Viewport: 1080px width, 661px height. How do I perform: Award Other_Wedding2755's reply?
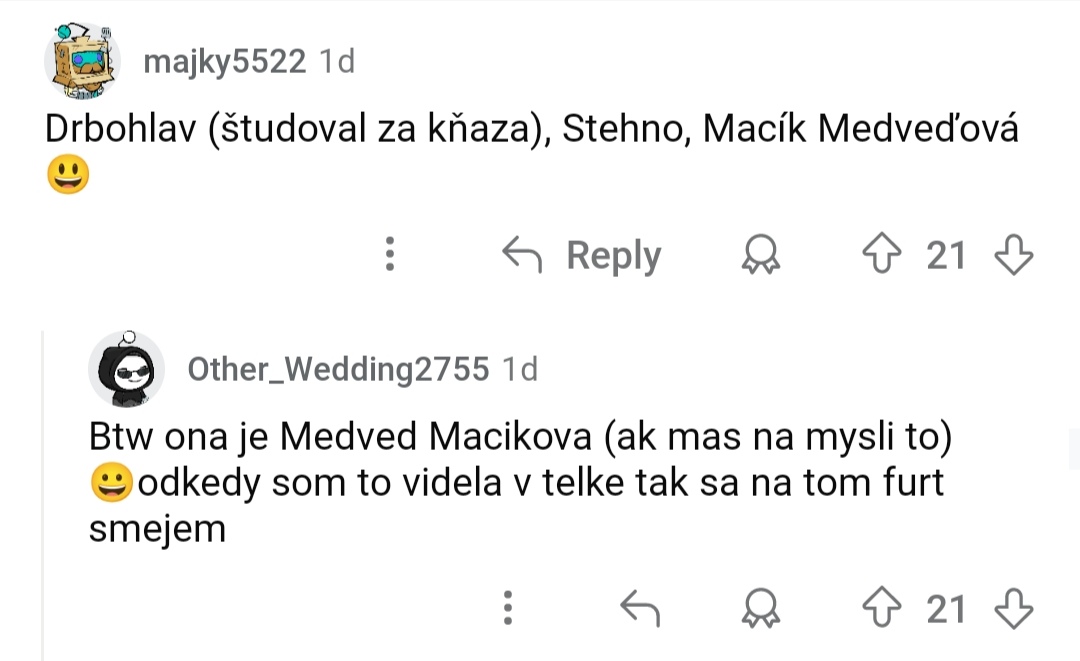coord(761,607)
